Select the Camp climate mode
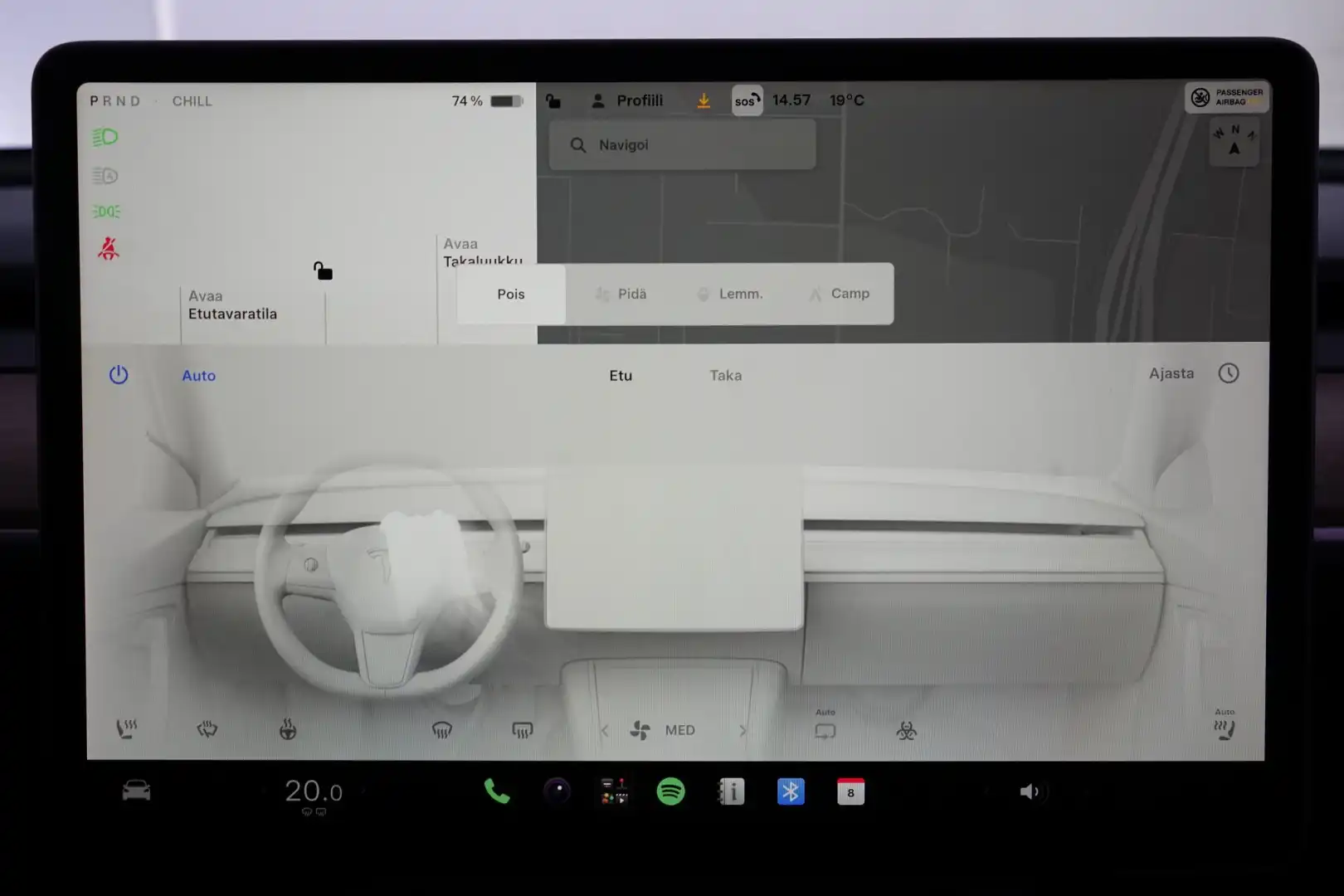The image size is (1344, 896). point(840,295)
